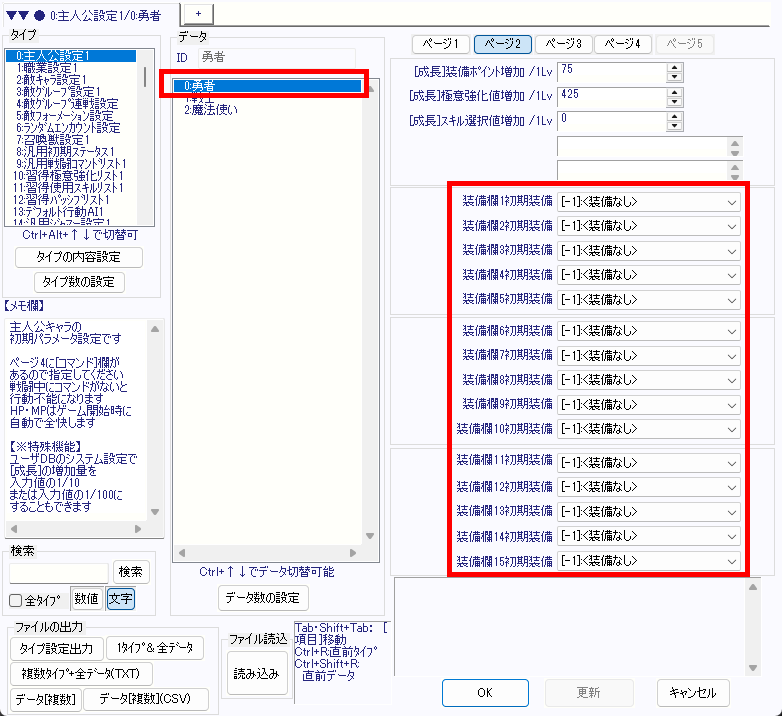Switch to the ページ4 tab
782x716 pixels.
(x=623, y=44)
